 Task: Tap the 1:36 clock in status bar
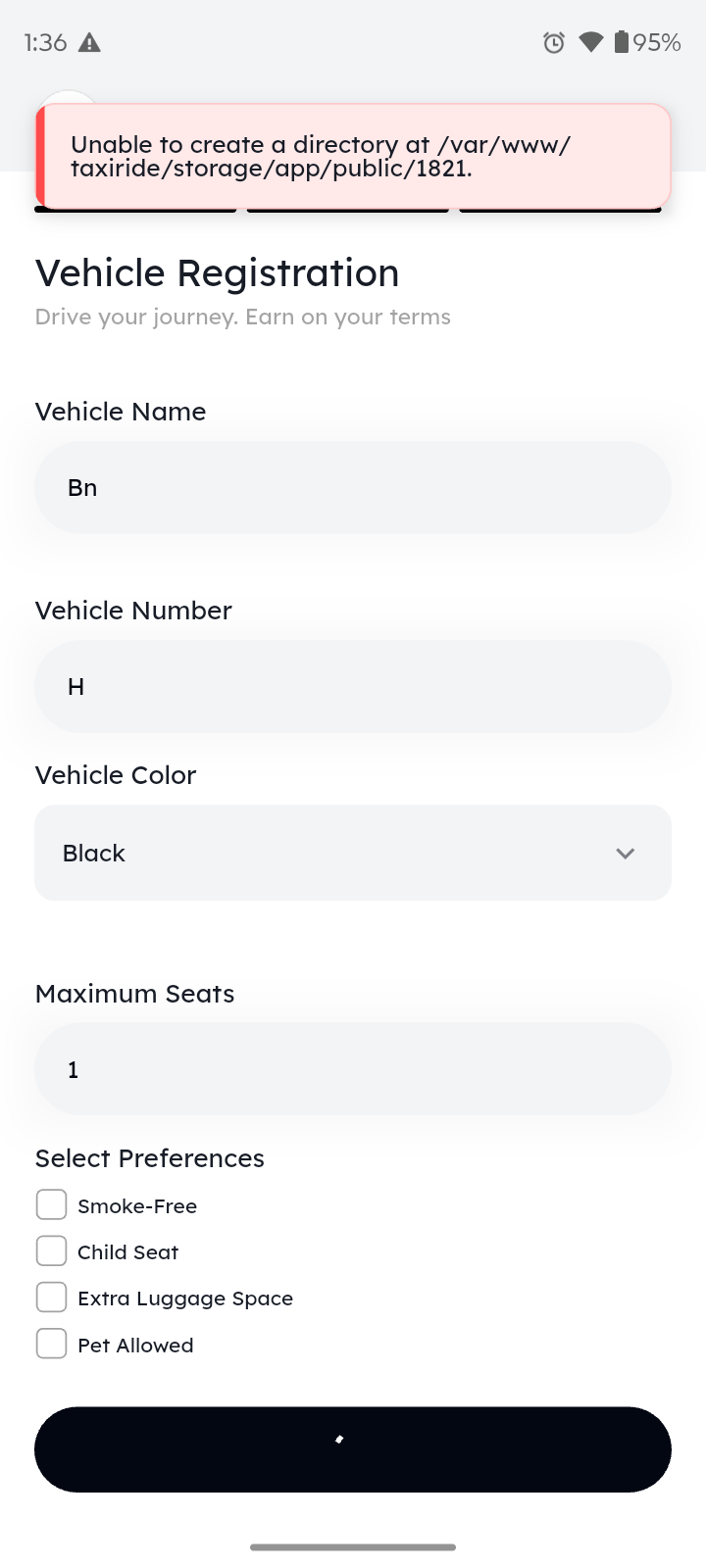(45, 42)
